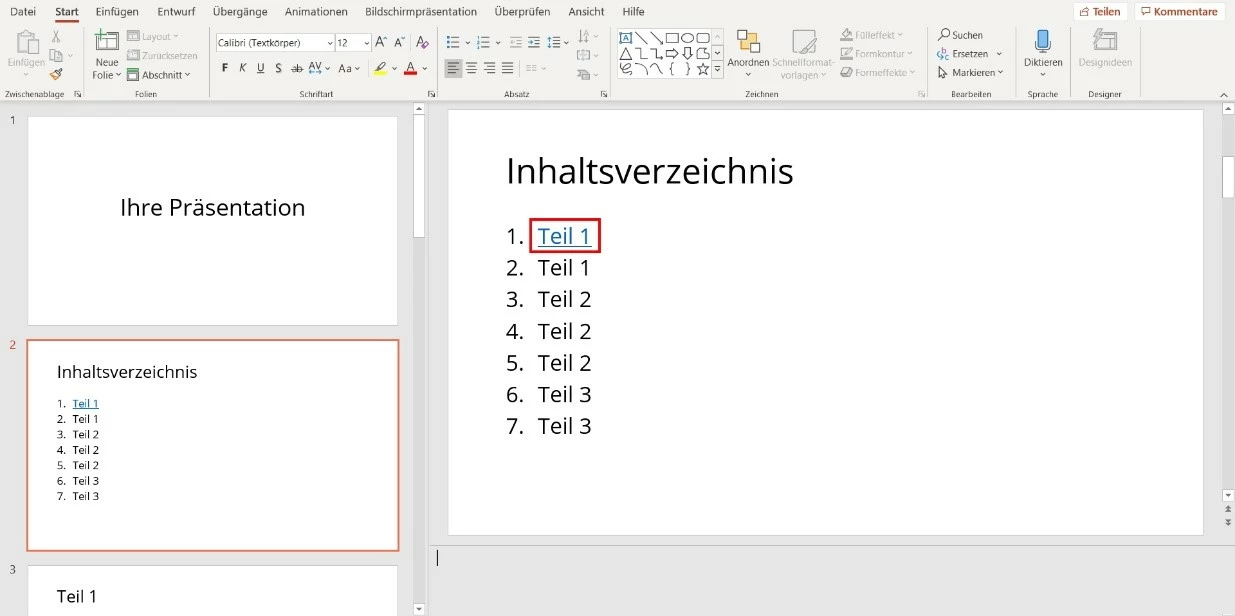
Task: Pick the text highlight color marker
Action: [x=380, y=68]
